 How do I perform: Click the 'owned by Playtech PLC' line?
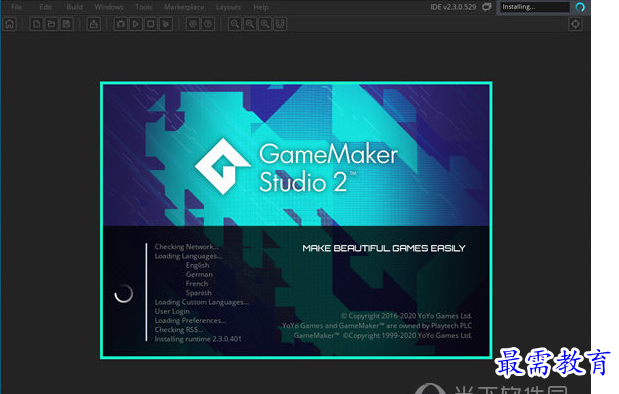377,326
